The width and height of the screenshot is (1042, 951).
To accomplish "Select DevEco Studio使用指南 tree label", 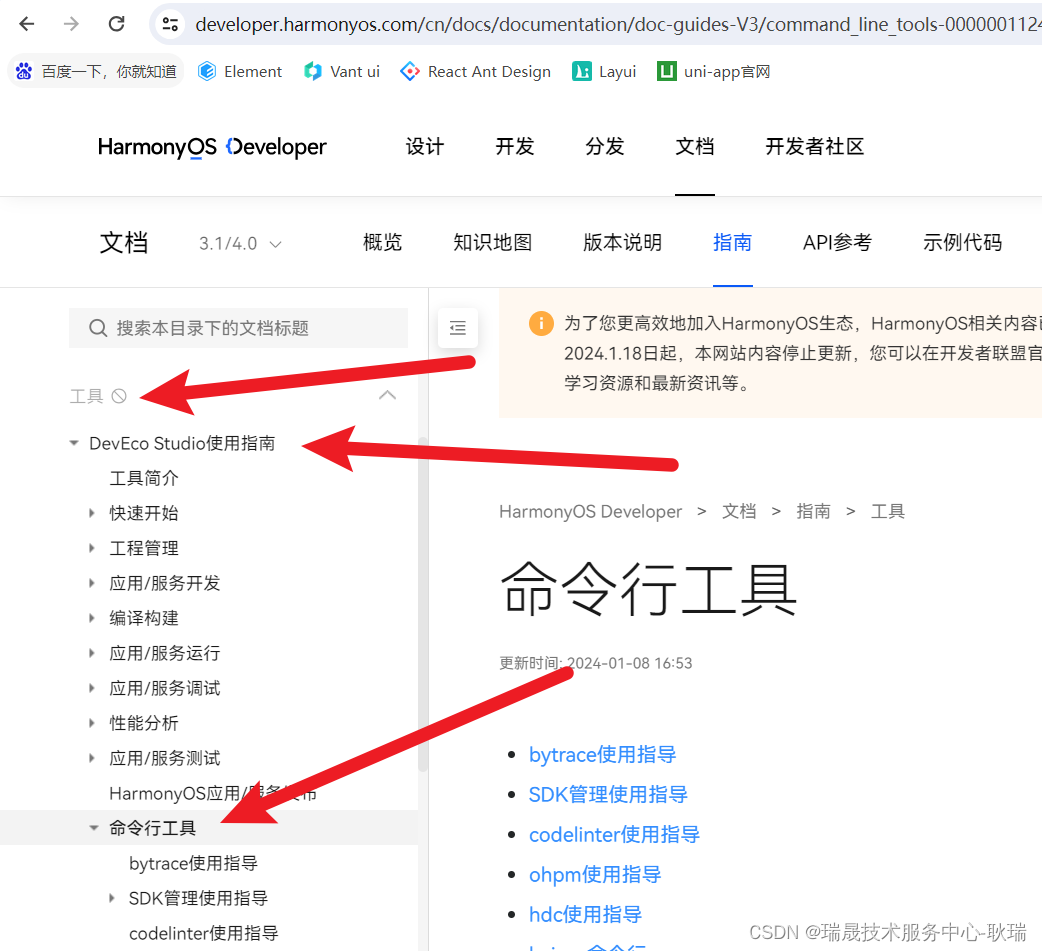I will pyautogui.click(x=182, y=443).
